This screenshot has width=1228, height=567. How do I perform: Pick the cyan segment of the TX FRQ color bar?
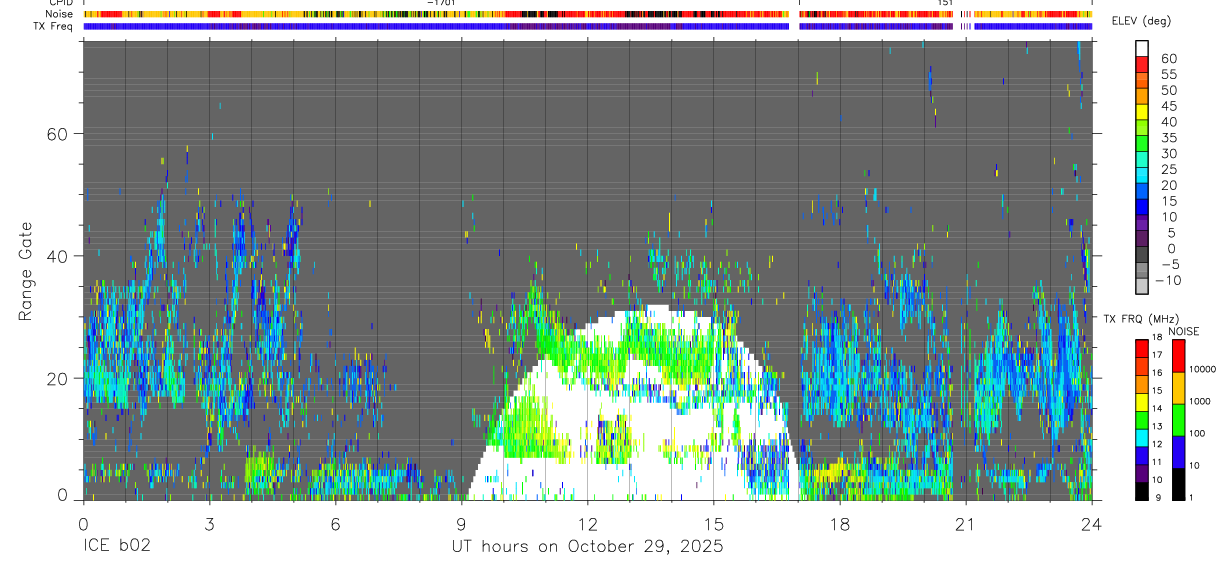[1142, 437]
